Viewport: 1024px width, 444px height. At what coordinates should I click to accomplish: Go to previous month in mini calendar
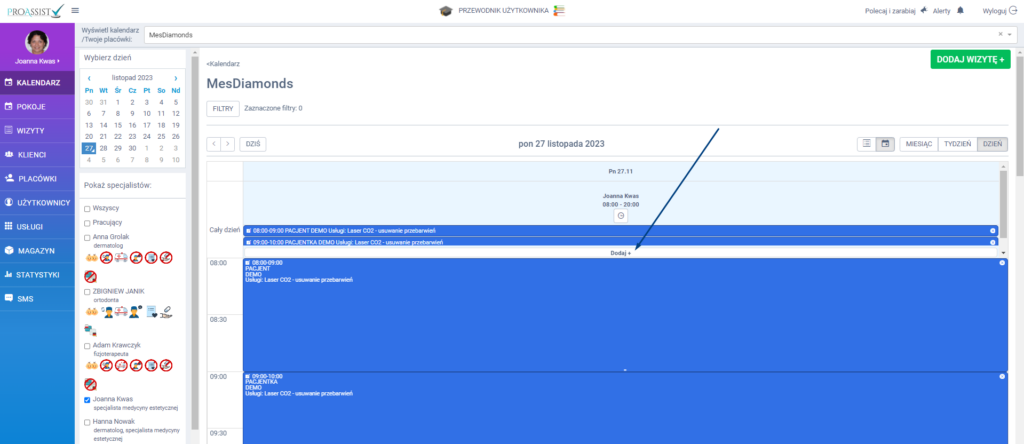[x=89, y=77]
